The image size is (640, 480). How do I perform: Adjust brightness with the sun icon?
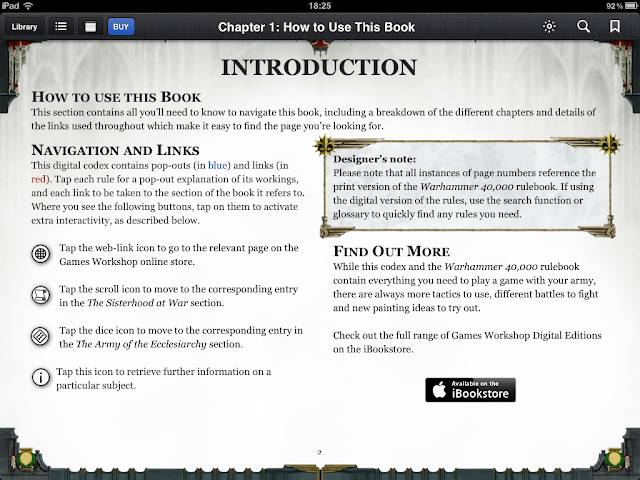click(549, 27)
